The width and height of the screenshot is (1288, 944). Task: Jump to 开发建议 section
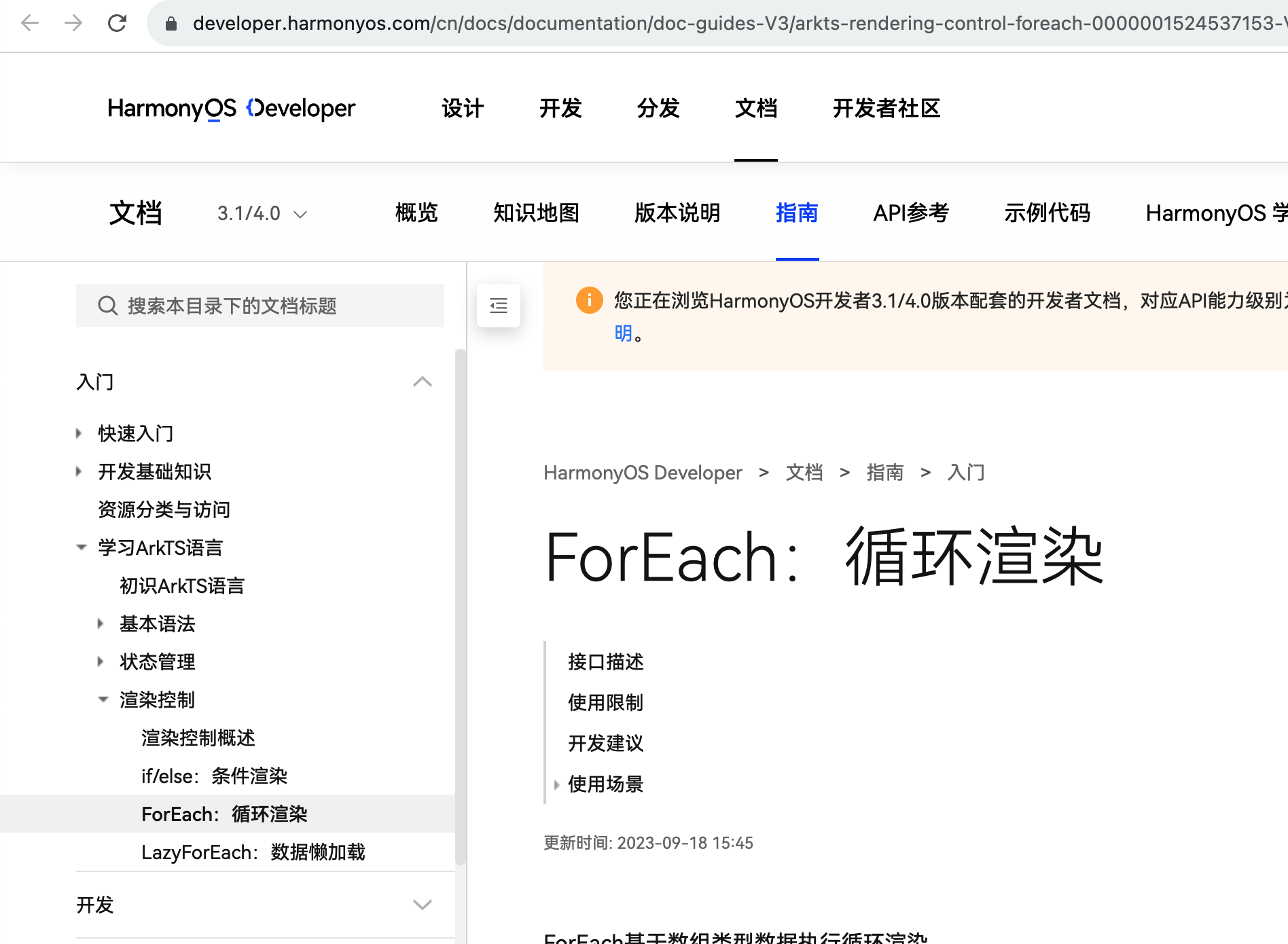(605, 743)
